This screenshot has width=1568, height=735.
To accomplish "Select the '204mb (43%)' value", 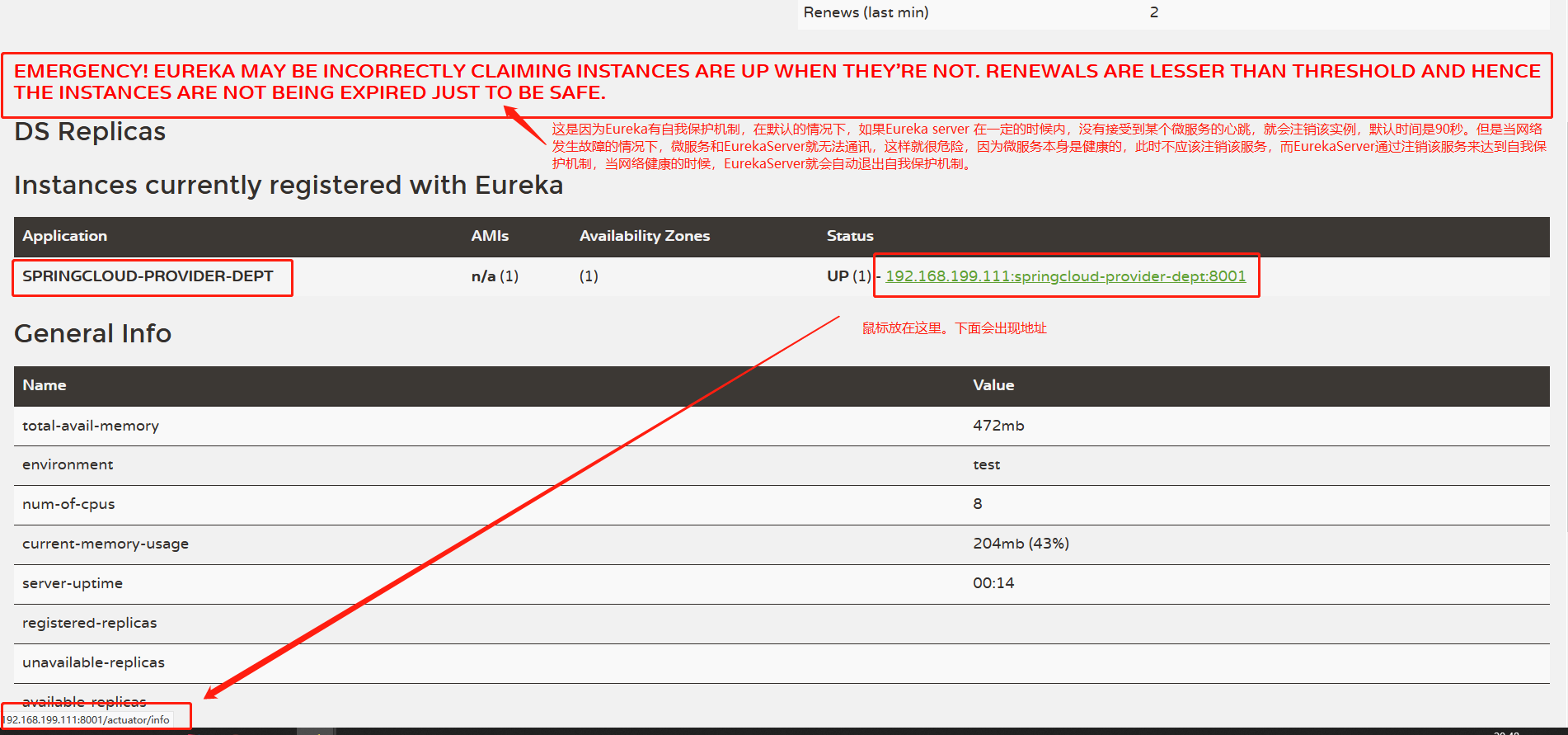I will click(x=1021, y=544).
